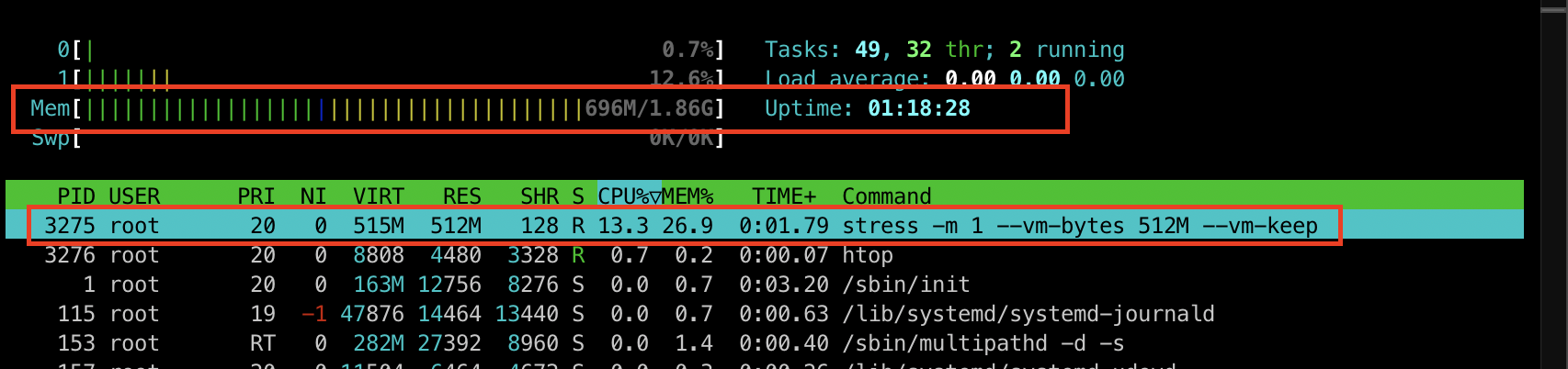Click the CPU 1 usage meter
The width and height of the screenshot is (1568, 369).
(x=391, y=79)
